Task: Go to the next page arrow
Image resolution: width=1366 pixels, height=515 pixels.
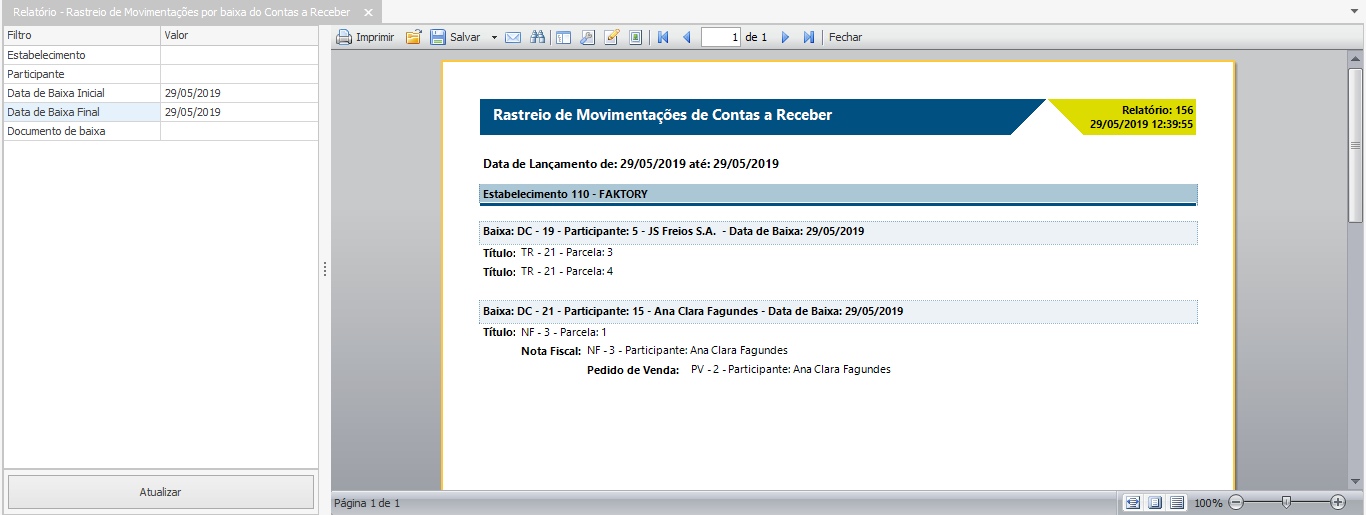Action: 785,37
